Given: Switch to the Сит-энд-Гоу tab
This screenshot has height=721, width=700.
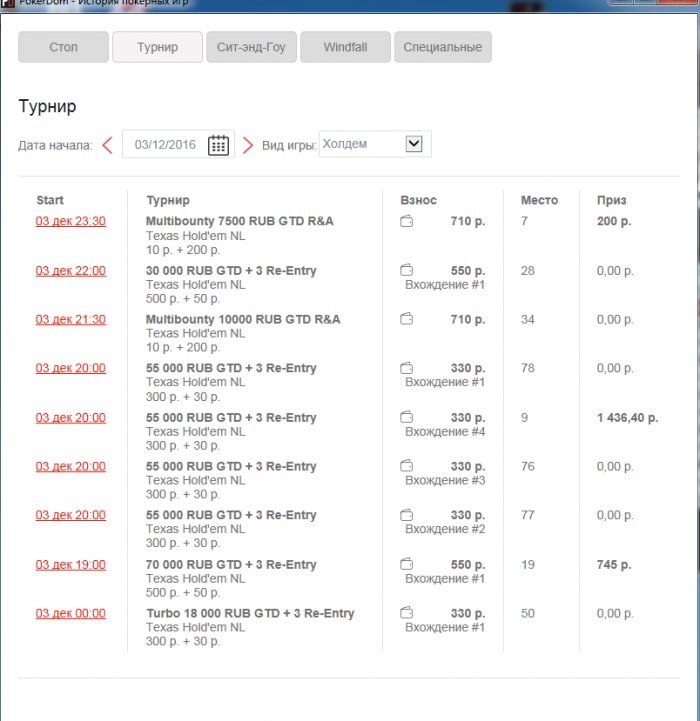Looking at the screenshot, I should [251, 47].
